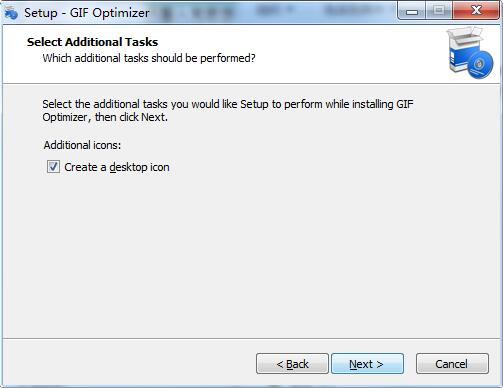This screenshot has height=388, width=503.
Task: Click the blue disc in the installer graphic
Action: pos(480,65)
